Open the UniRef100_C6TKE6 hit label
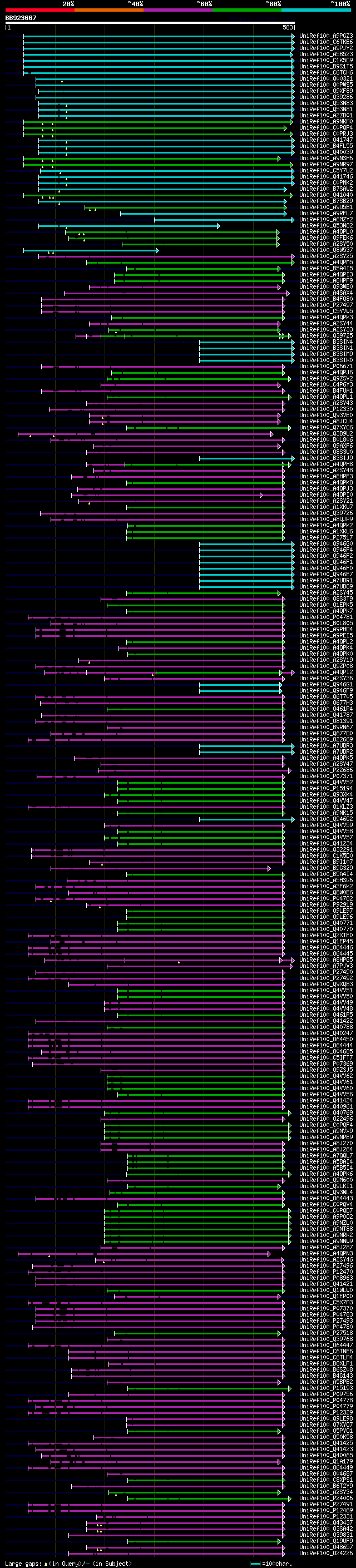This screenshot has height=1568, width=356. [x=326, y=42]
